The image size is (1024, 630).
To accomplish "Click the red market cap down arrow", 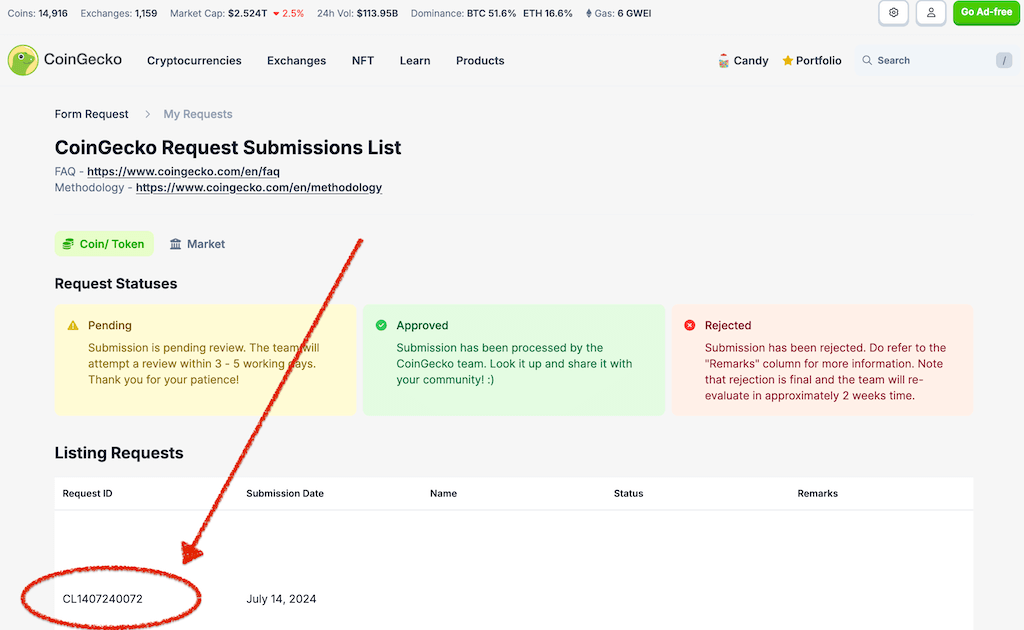I will pos(276,14).
